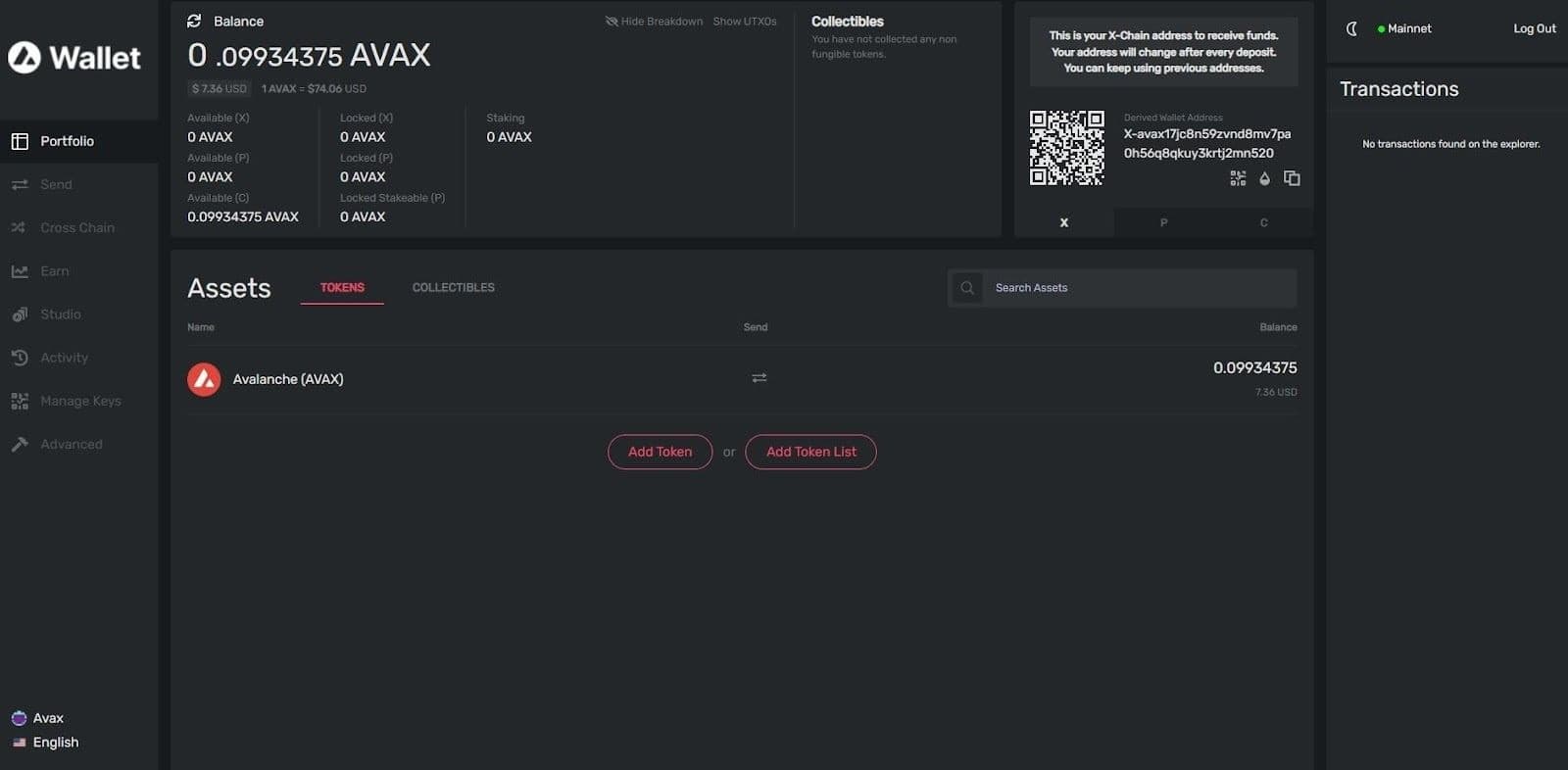
Task: Click the Studio sidebar icon
Action: pos(20,314)
